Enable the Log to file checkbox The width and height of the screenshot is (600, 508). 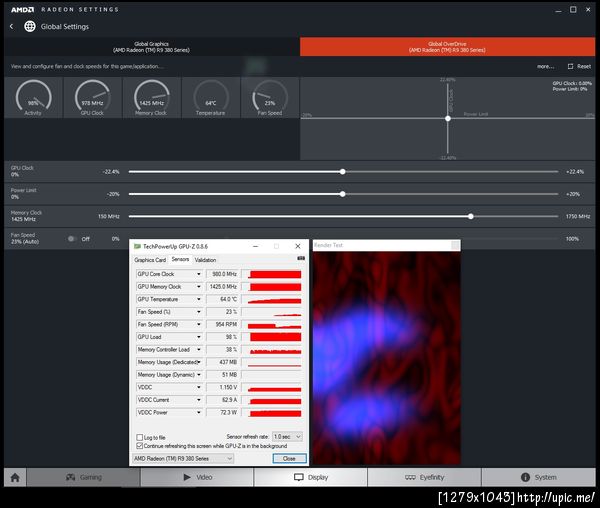click(140, 437)
